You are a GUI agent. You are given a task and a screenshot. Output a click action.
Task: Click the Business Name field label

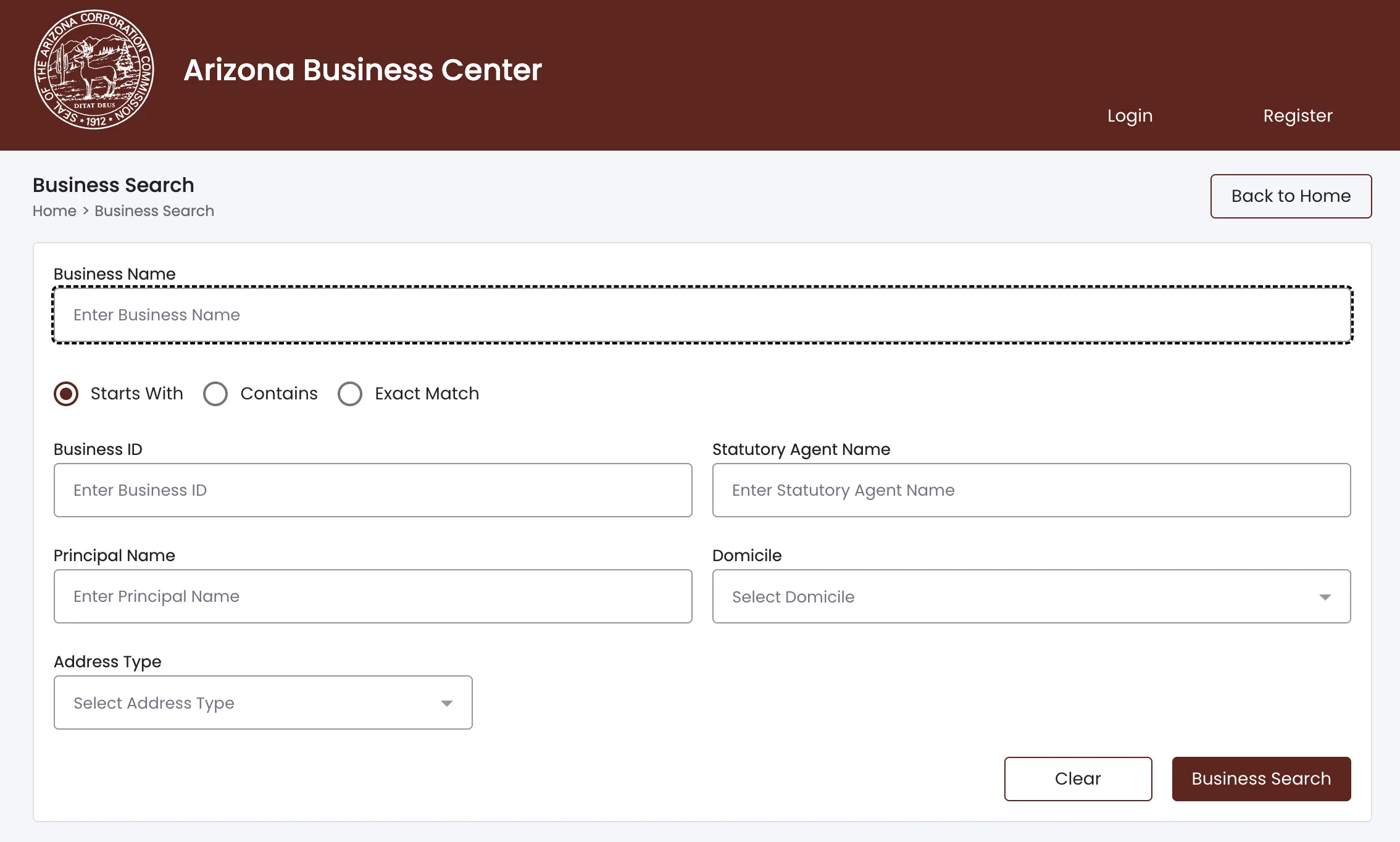tap(115, 273)
